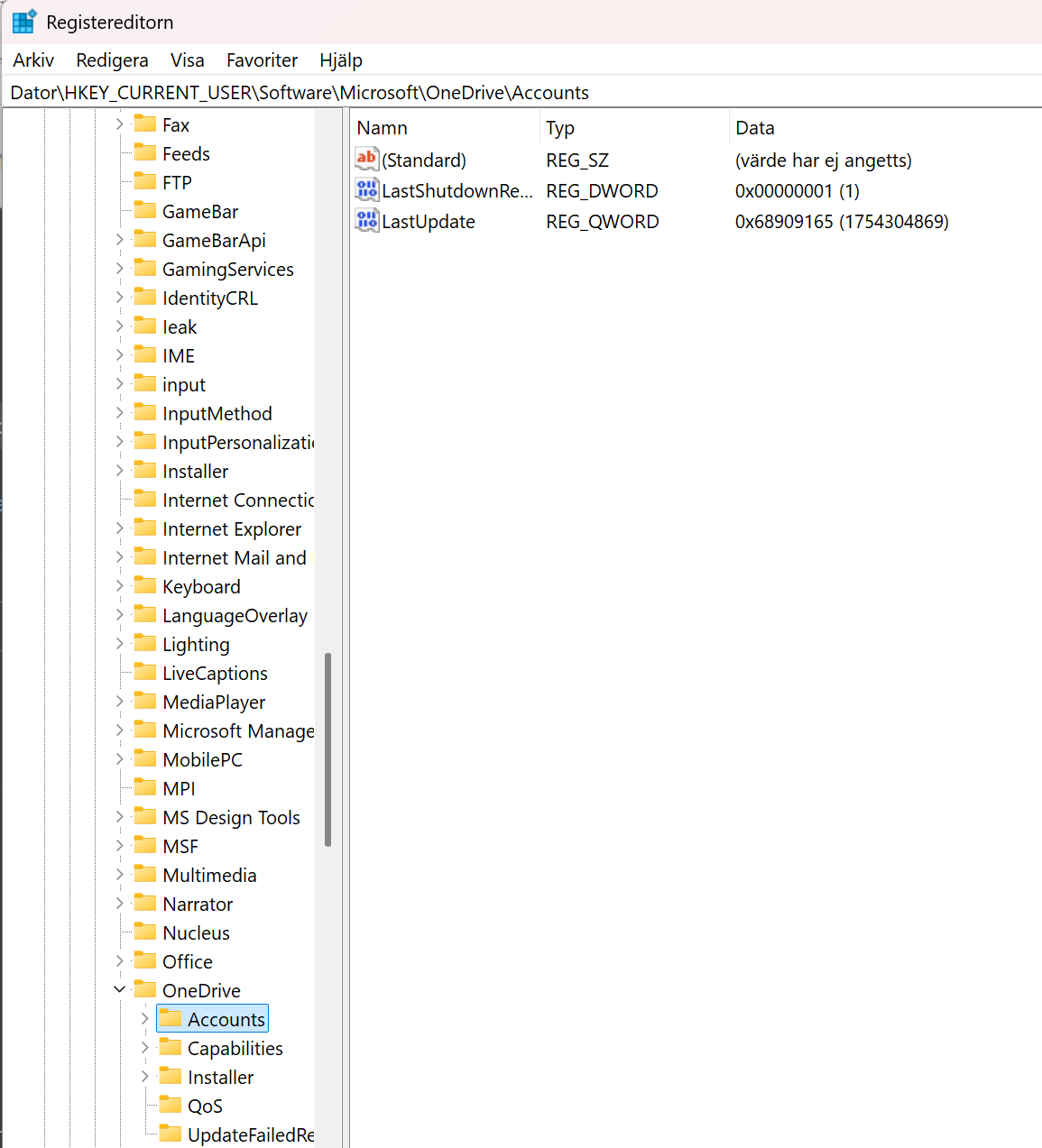Click the Fax folder icon
1042x1148 pixels.
pyautogui.click(x=145, y=124)
